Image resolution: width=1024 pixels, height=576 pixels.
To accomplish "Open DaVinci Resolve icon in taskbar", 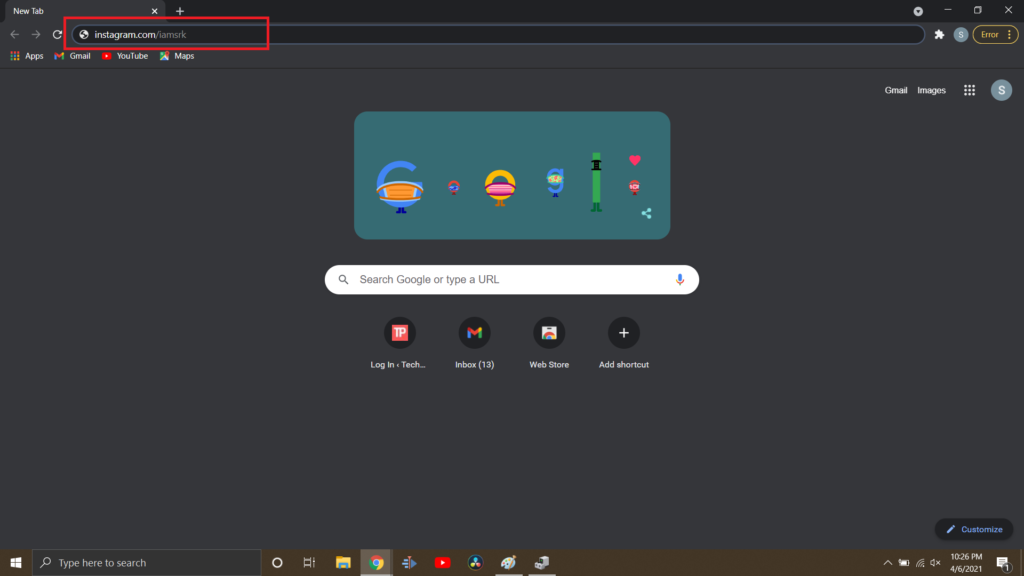I will [475, 562].
